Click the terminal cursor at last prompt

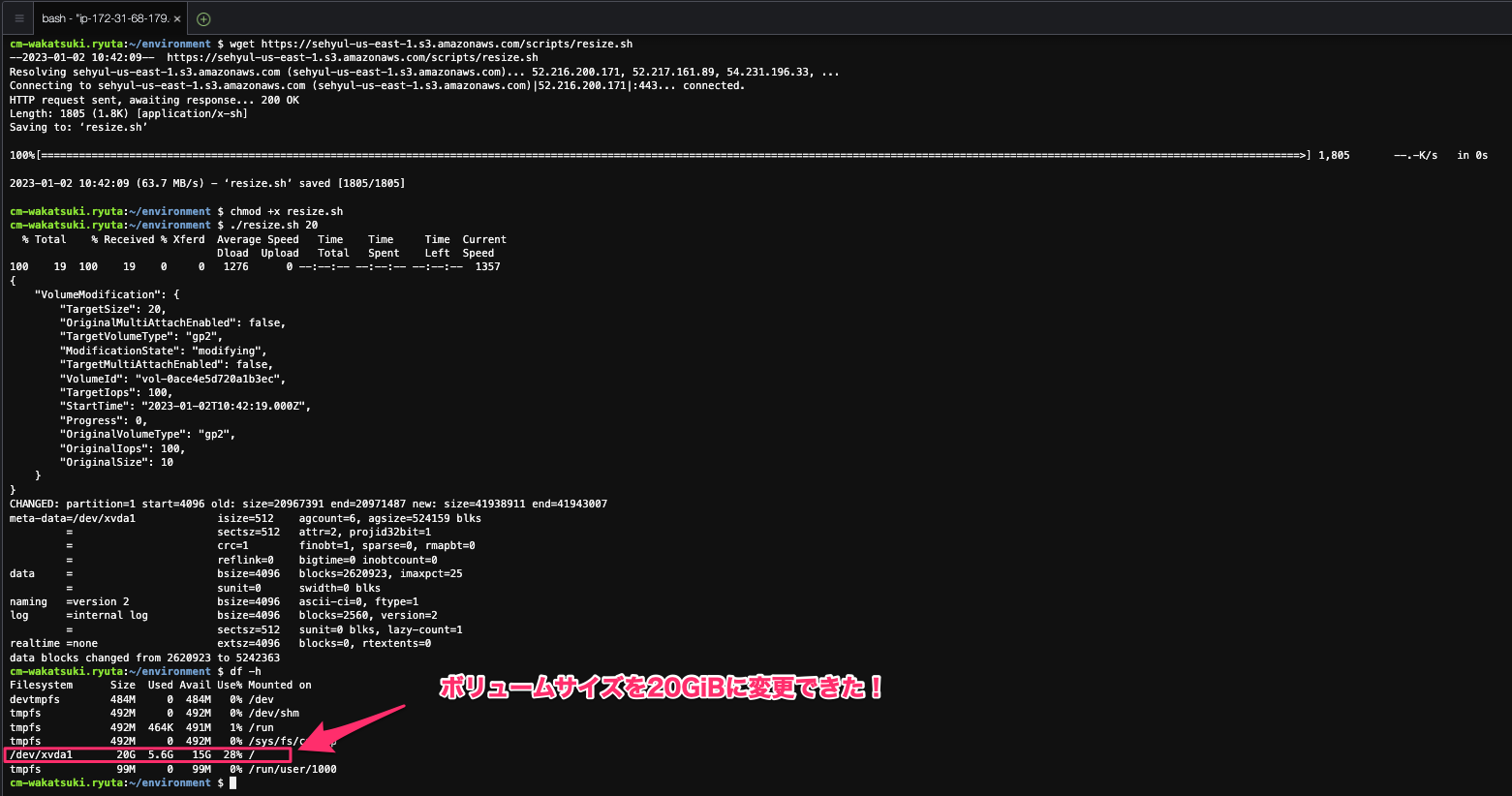(232, 782)
